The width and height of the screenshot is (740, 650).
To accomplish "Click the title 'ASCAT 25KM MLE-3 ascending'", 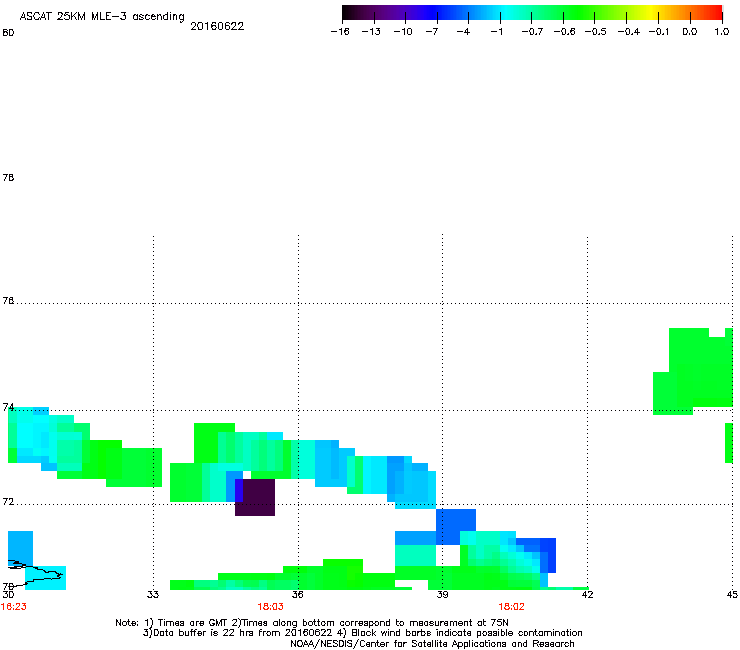I will click(x=102, y=16).
